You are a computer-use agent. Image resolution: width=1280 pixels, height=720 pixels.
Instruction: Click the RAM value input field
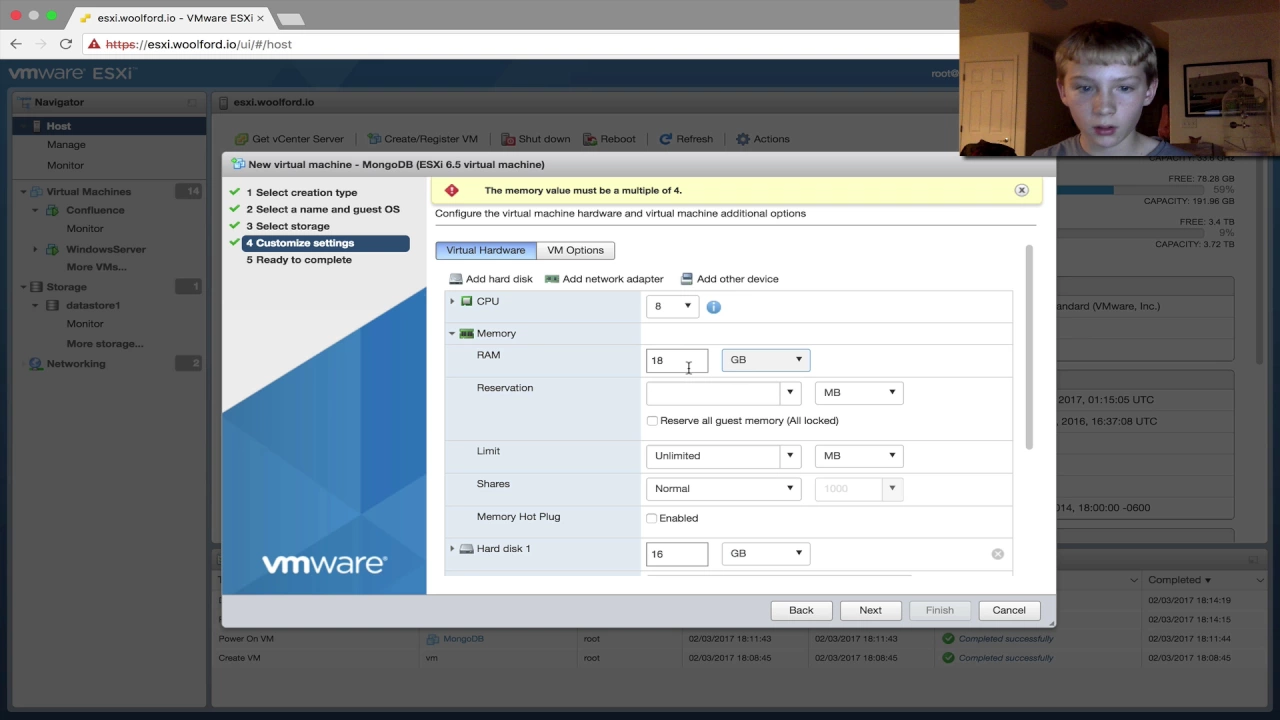(677, 360)
